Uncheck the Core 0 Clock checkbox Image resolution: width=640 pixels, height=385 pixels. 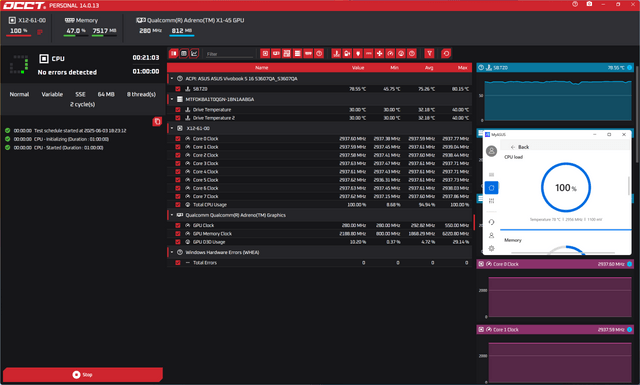point(178,138)
